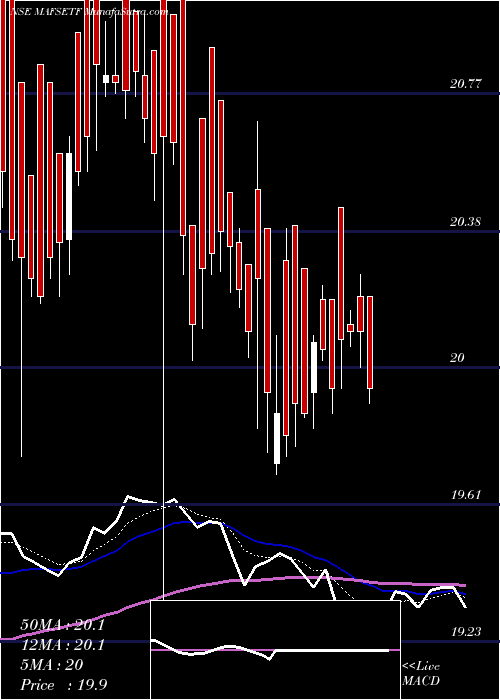
Task: Click the 12MA : 20.1 readout
Action: tap(63, 645)
